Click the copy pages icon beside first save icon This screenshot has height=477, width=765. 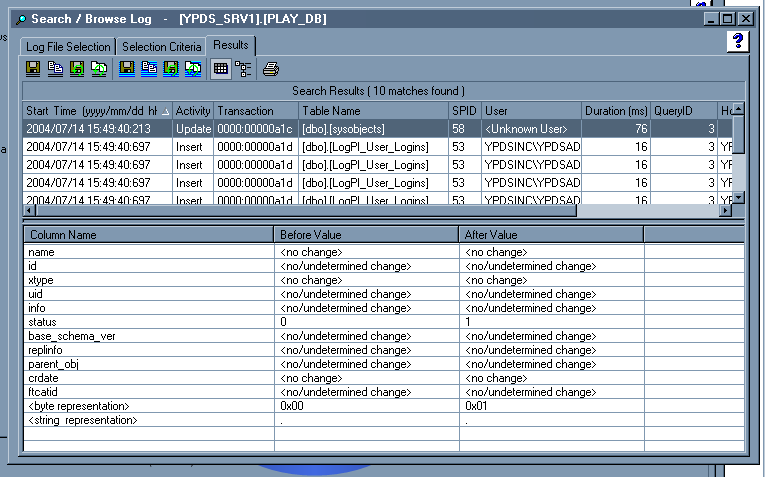(x=55, y=69)
